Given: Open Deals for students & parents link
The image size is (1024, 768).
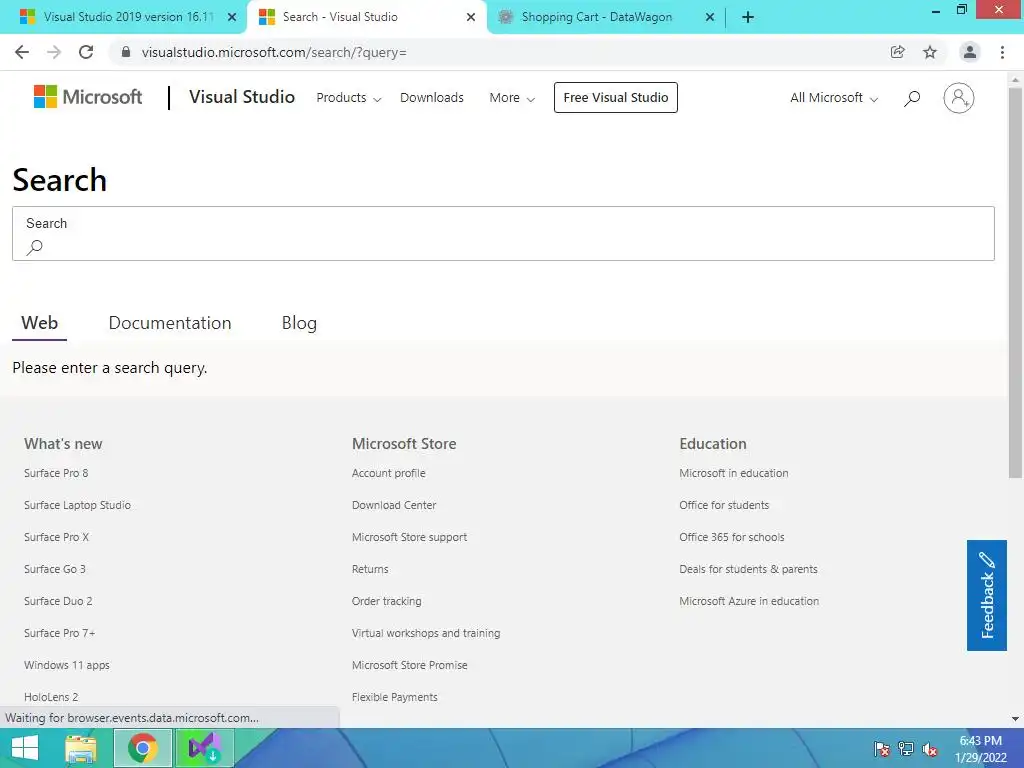Looking at the screenshot, I should (x=748, y=569).
